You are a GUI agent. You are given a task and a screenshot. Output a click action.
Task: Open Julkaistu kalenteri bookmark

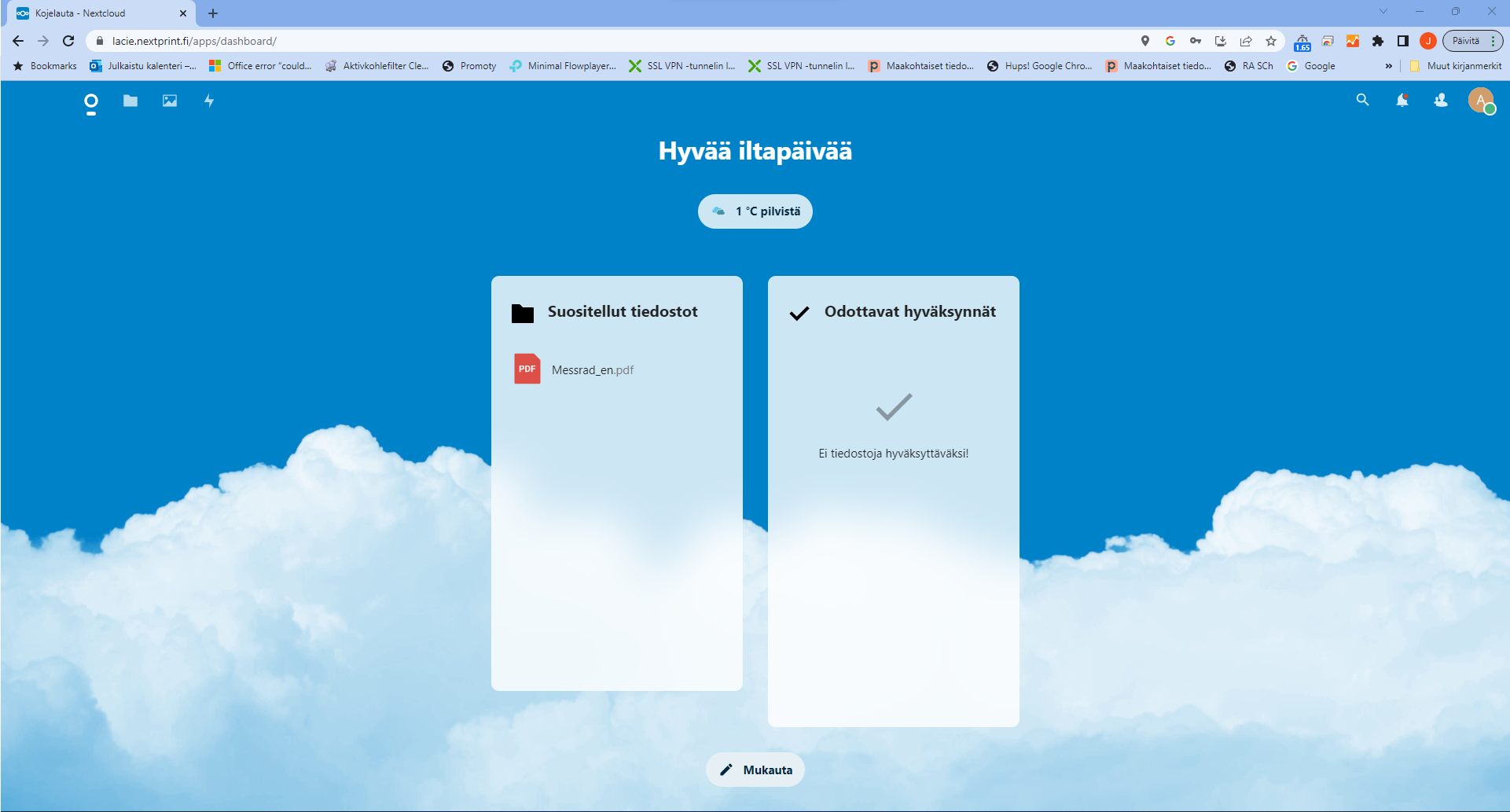143,66
